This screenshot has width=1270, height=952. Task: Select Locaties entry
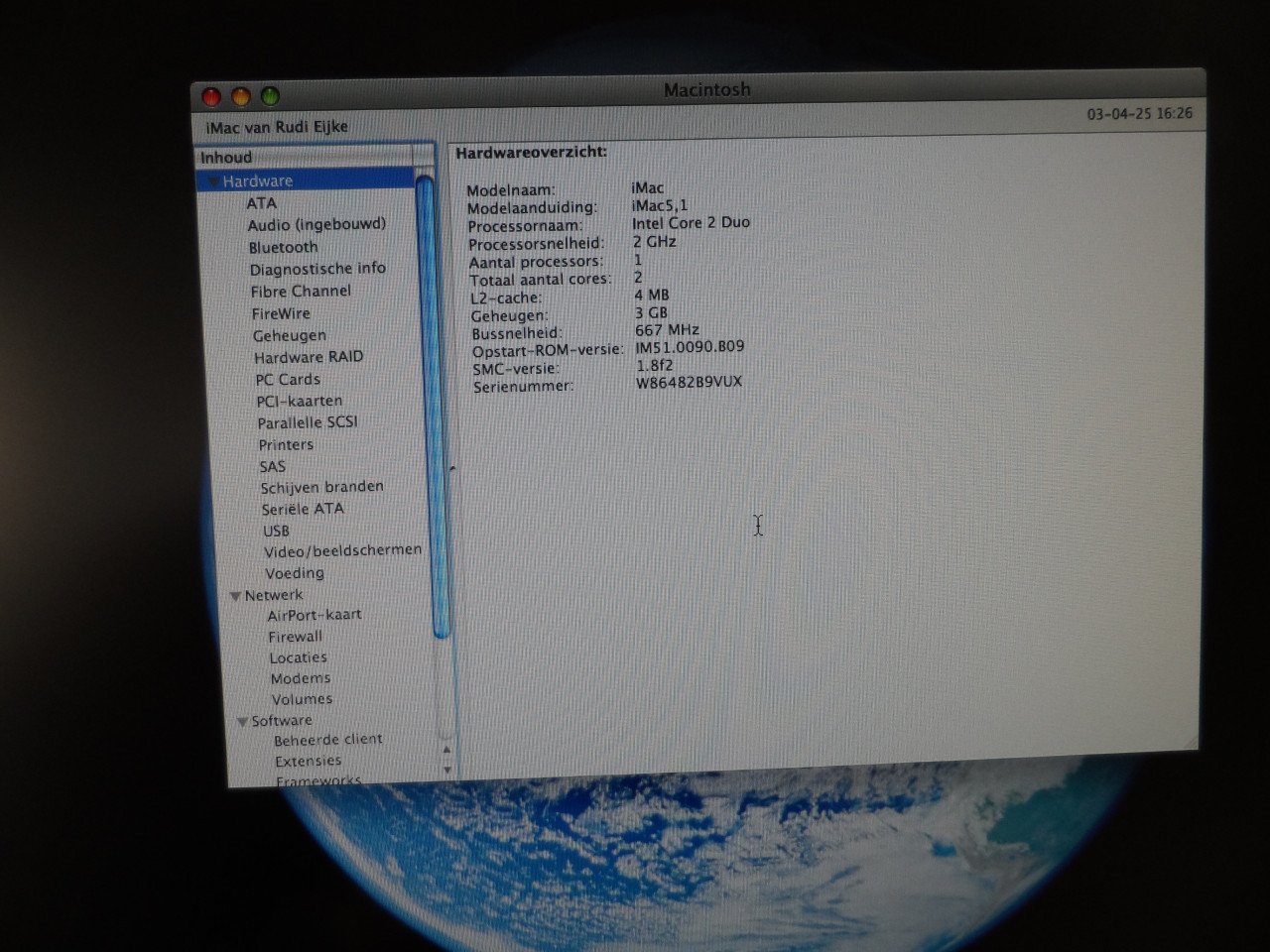point(298,657)
